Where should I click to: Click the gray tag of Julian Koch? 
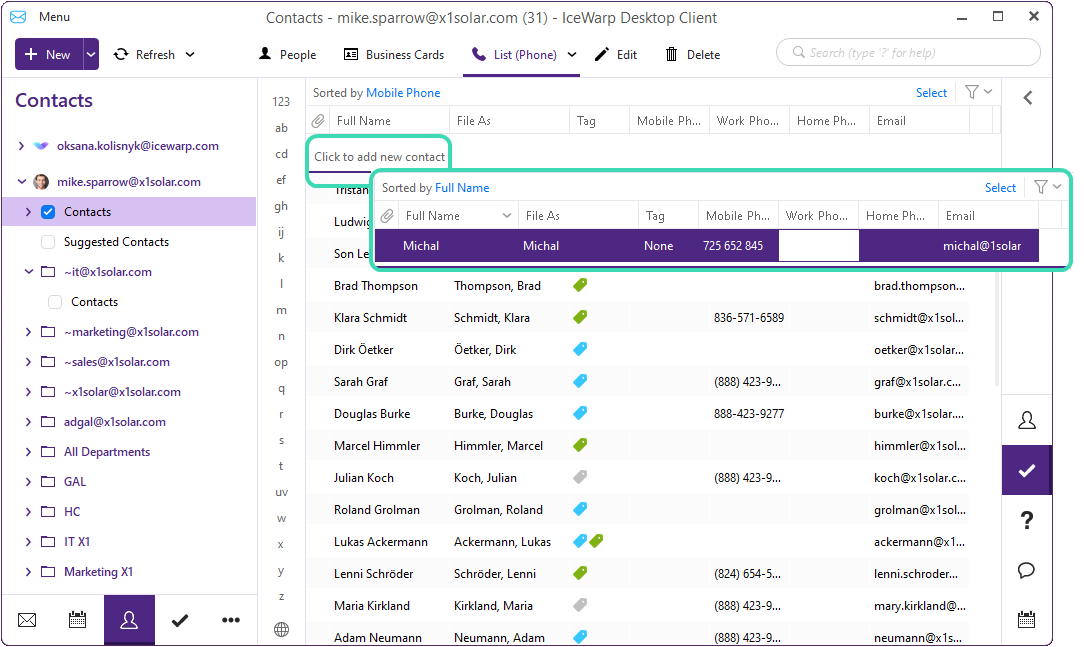pyautogui.click(x=580, y=477)
